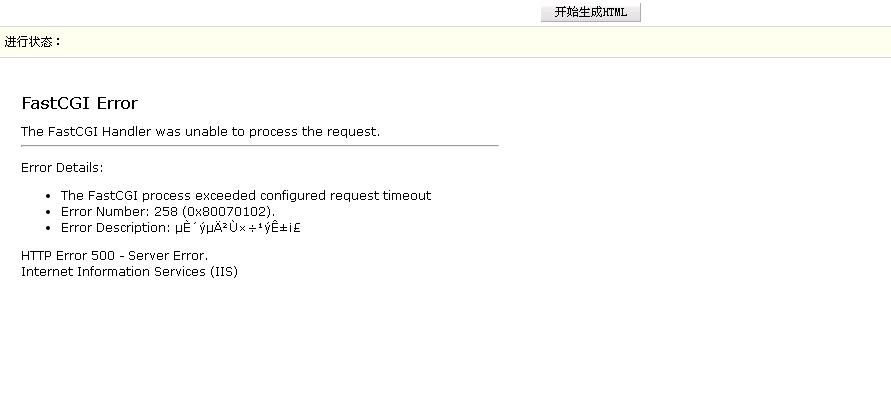Click the bullet before the timeout message
891x412 pixels.
tap(48, 196)
